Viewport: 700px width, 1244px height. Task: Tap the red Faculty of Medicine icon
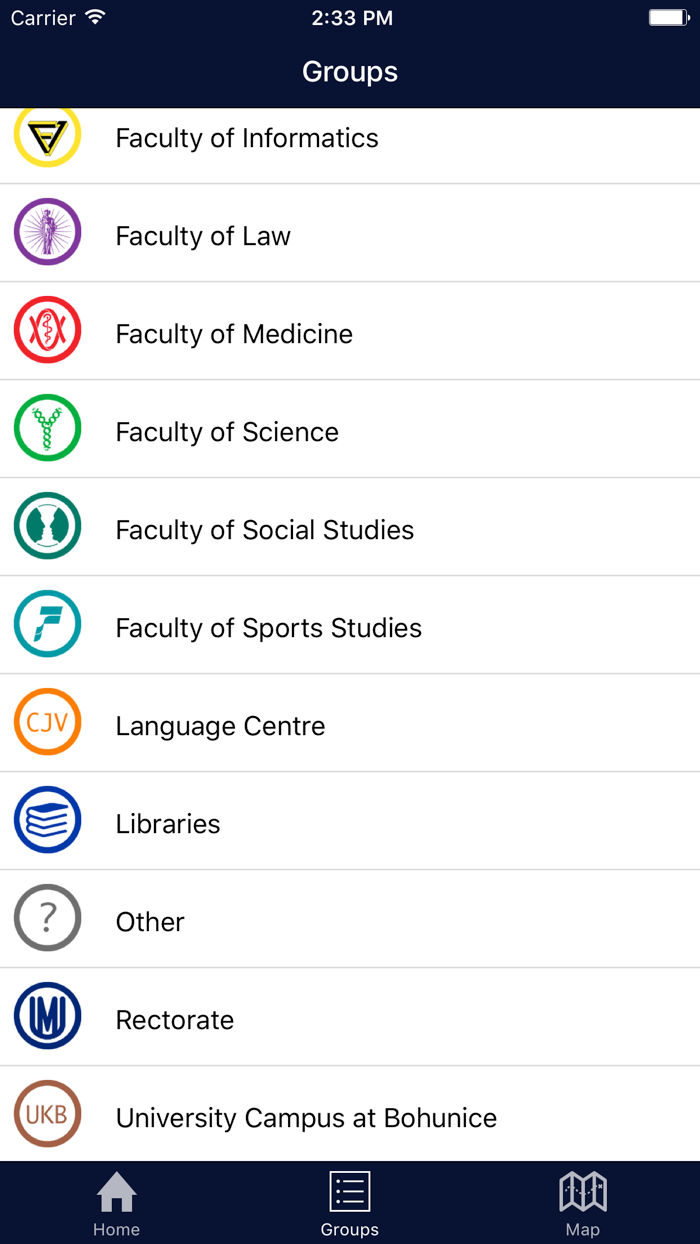point(47,330)
